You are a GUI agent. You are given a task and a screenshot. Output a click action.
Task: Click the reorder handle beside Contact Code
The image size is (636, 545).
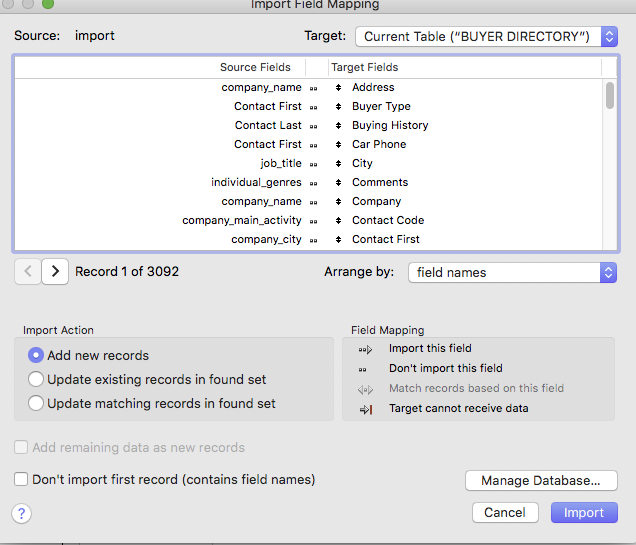(341, 221)
